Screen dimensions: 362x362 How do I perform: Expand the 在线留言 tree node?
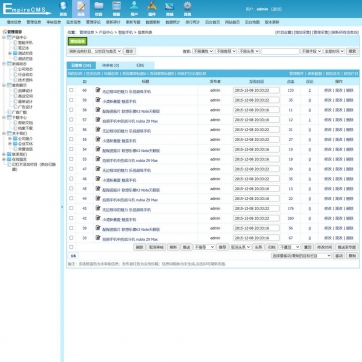[x=4, y=159]
